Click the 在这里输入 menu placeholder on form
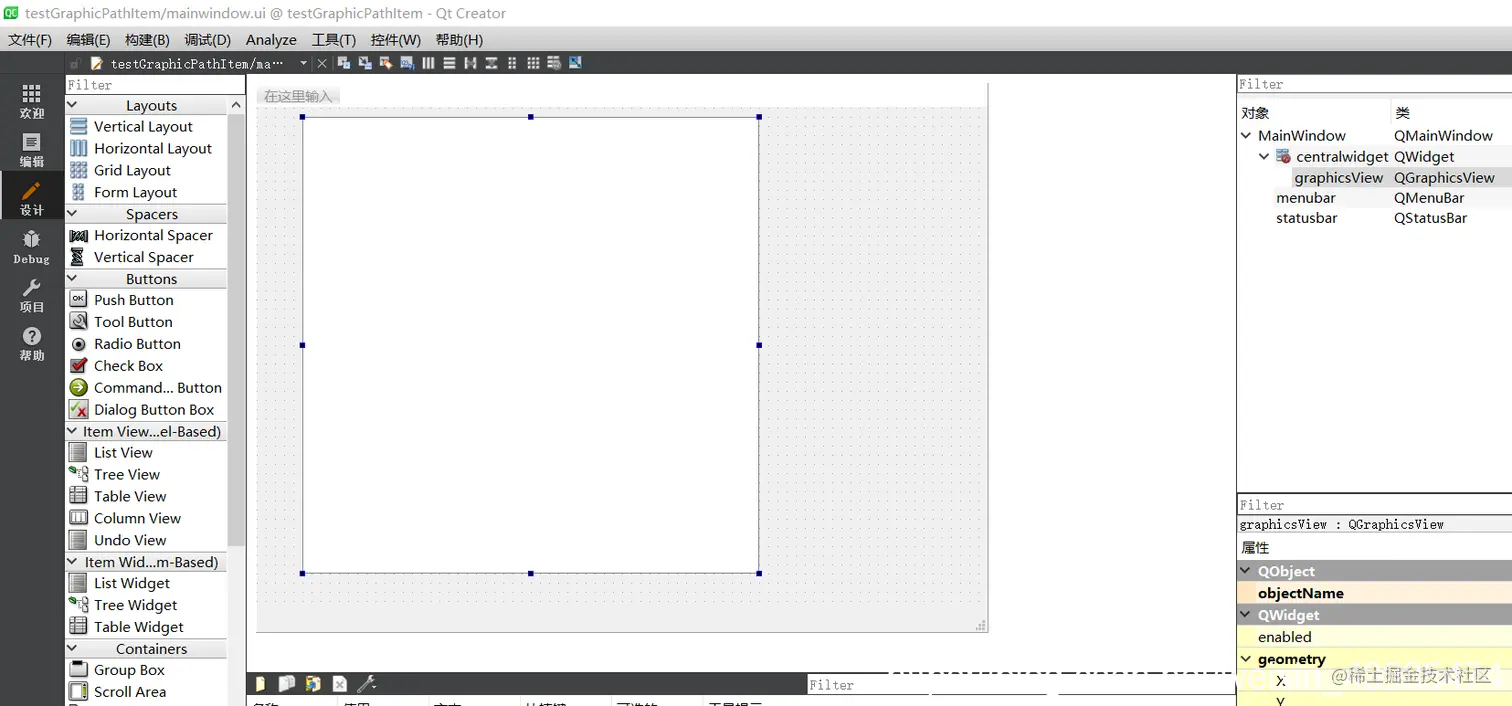Viewport: 1512px width, 706px height. (x=298, y=96)
